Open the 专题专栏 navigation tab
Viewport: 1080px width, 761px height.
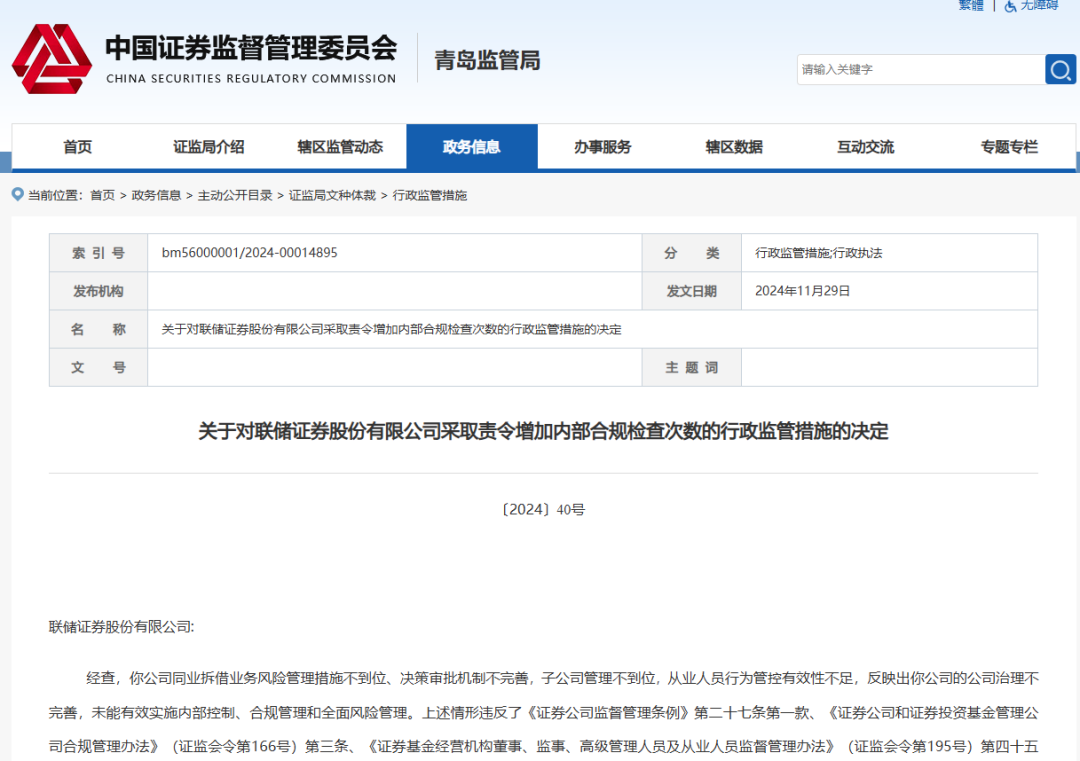(1009, 147)
